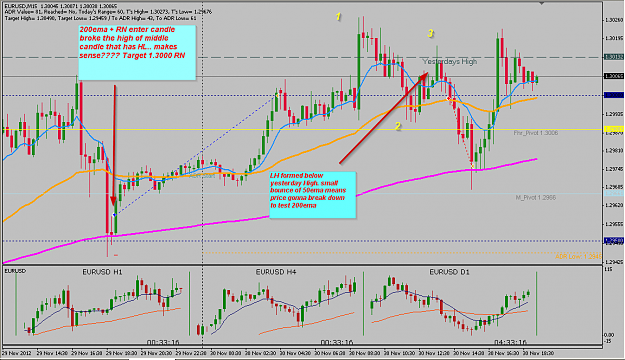Click the 1.29745 price scale label
The image size is (625, 360).
614,169
